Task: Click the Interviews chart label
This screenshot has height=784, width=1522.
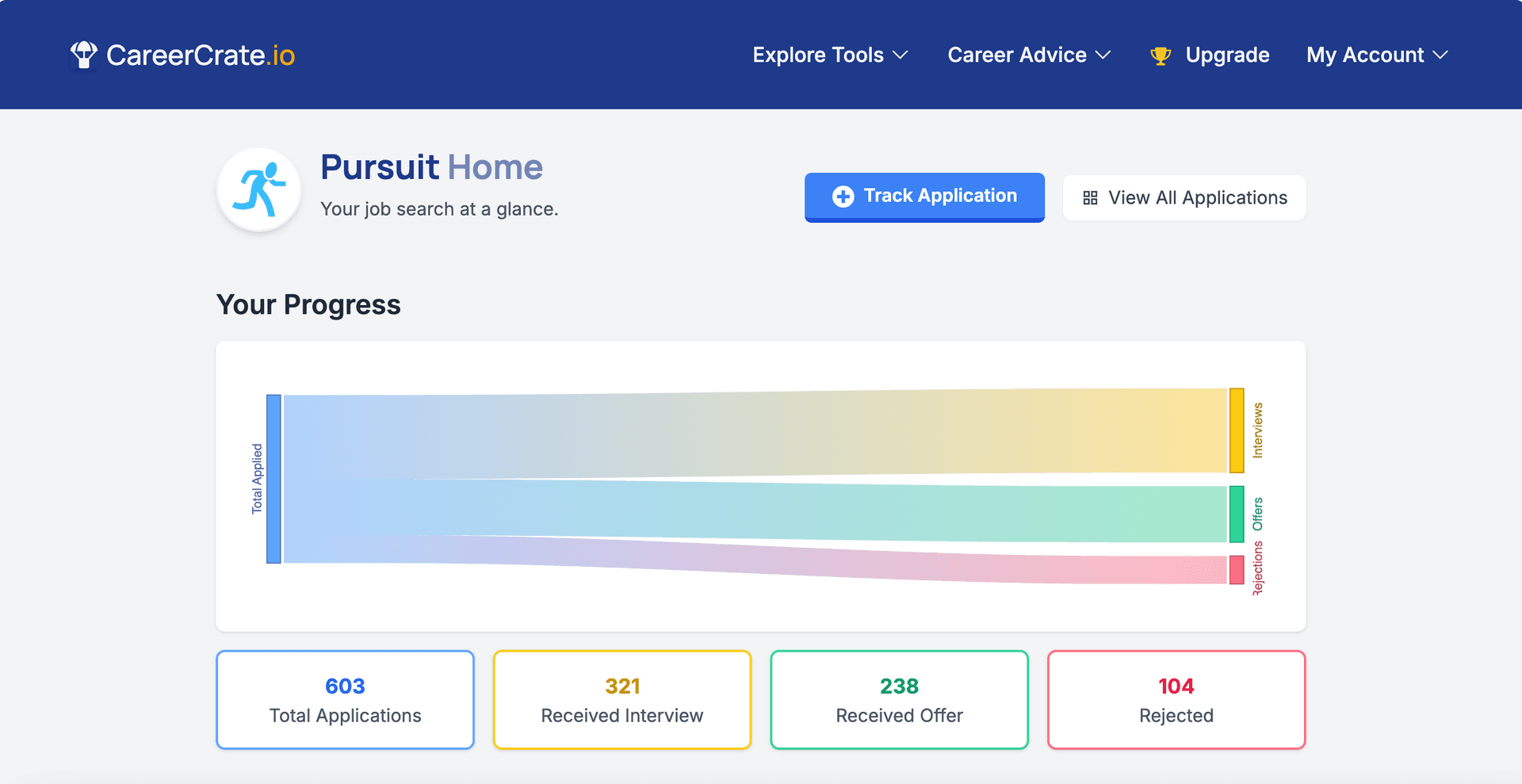Action: tap(1257, 430)
